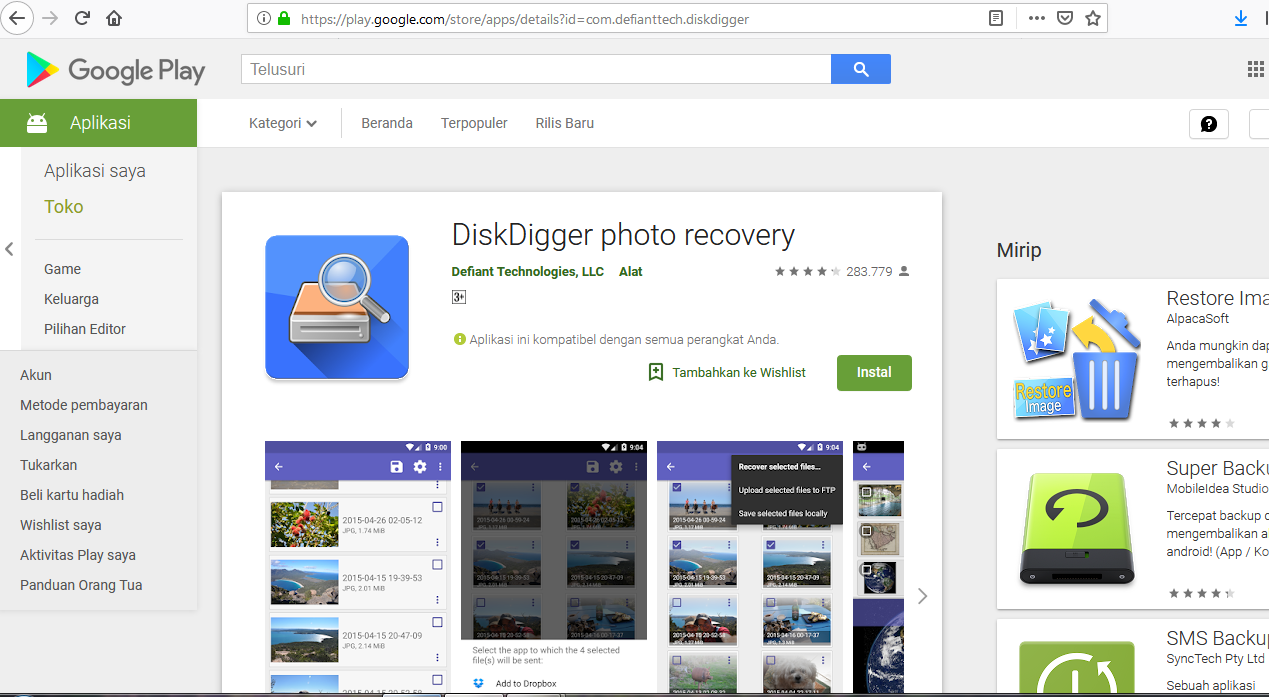Save page to Pocket icon
Screen dimensions: 1269x697
1065,18
